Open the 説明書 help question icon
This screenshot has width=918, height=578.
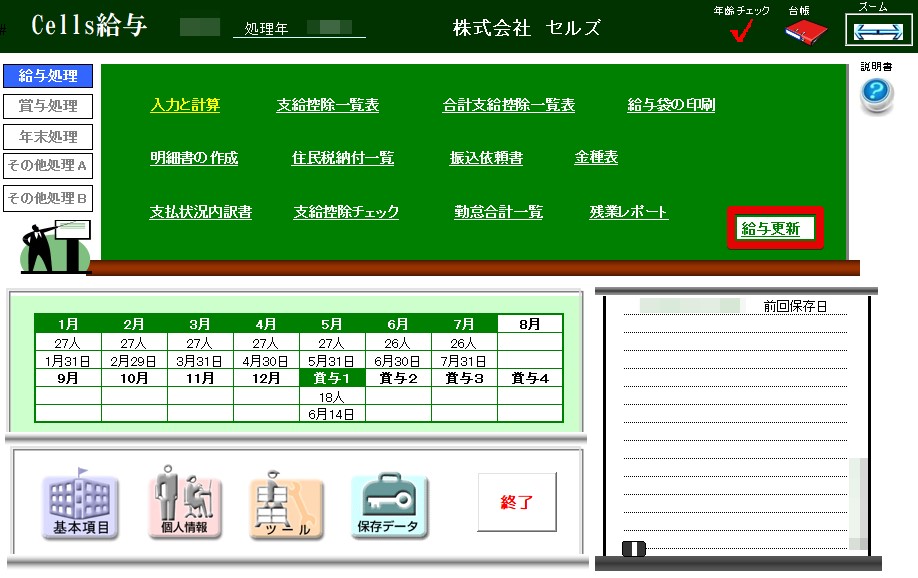[876, 94]
